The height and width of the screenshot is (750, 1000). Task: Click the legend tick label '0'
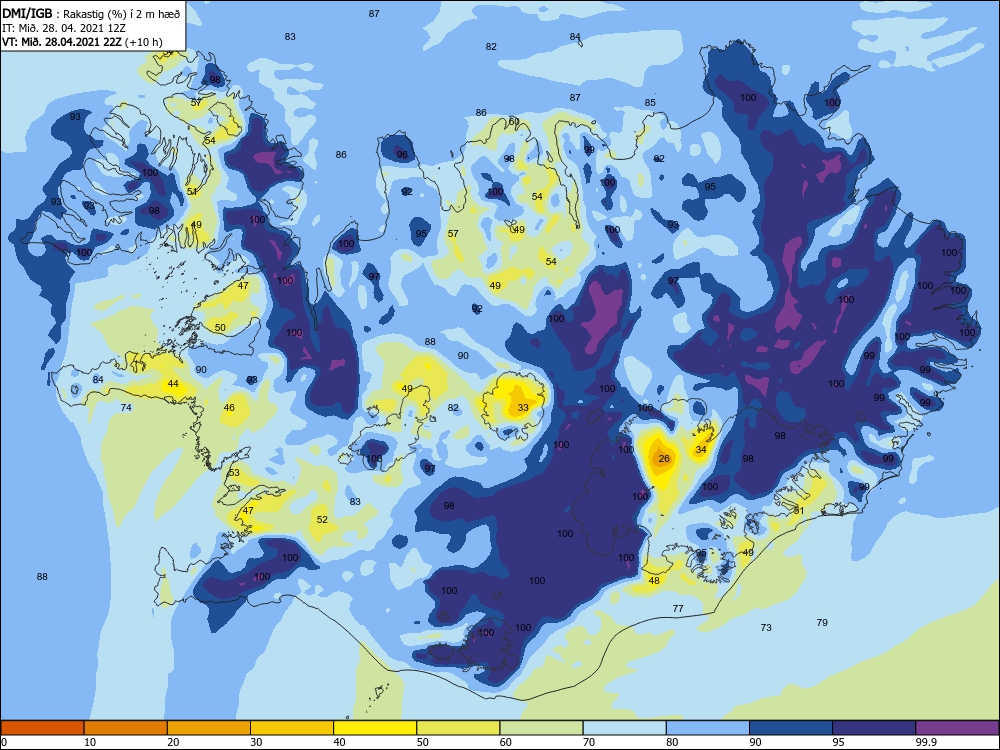pos(4,742)
